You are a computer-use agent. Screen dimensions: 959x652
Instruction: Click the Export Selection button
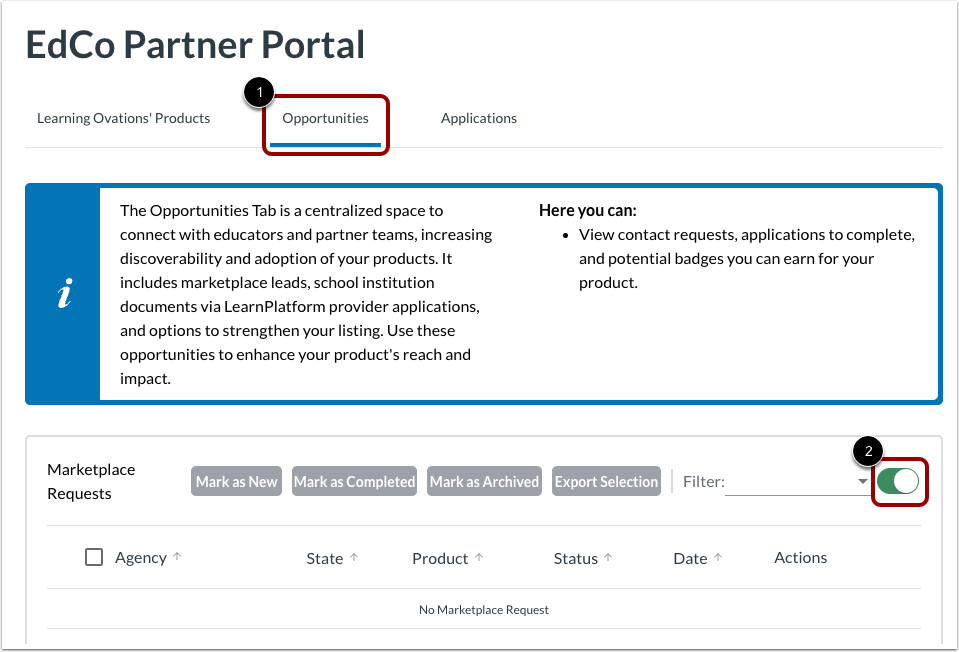point(606,481)
